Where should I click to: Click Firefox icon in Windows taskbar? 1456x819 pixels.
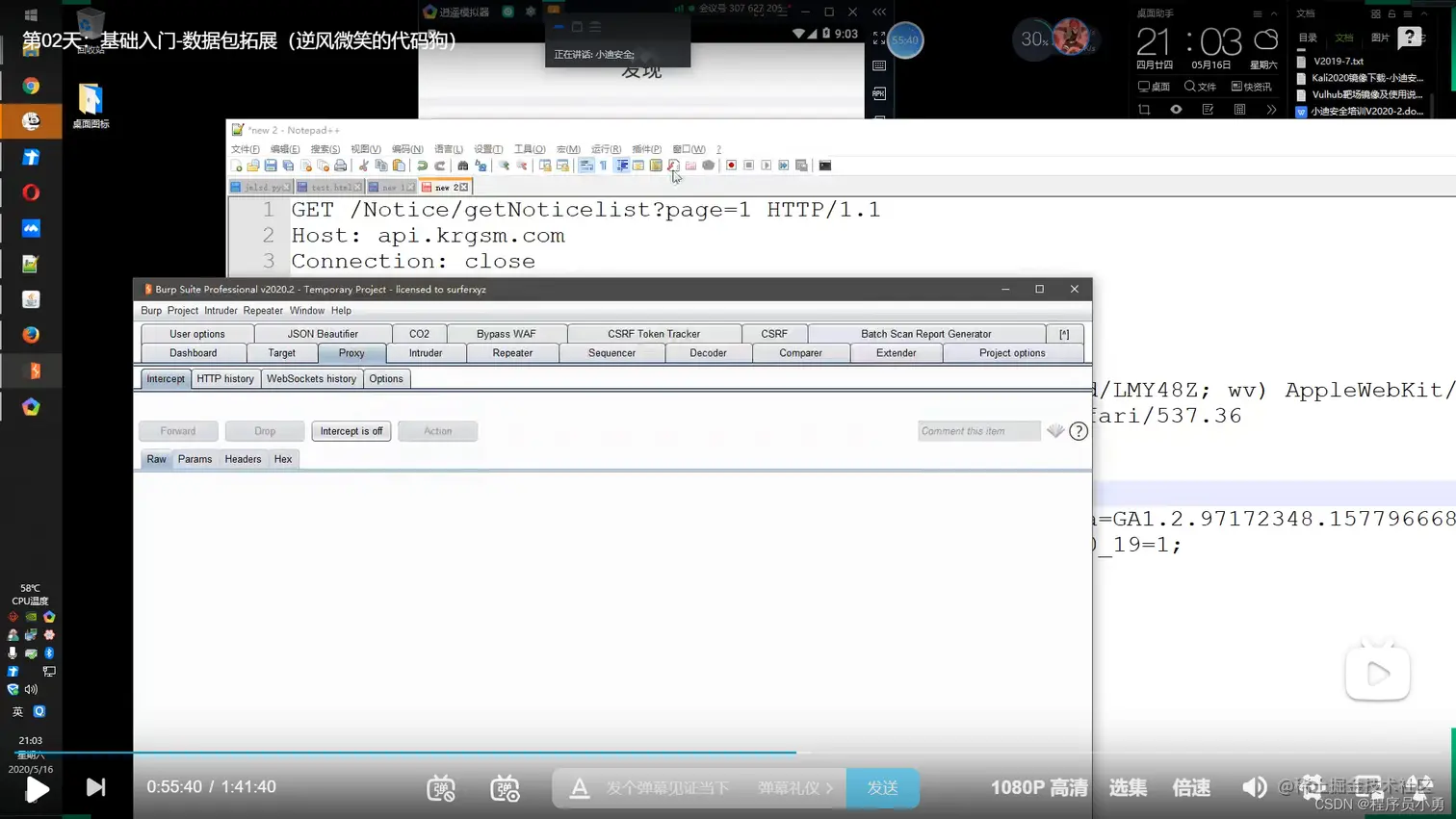(x=31, y=335)
